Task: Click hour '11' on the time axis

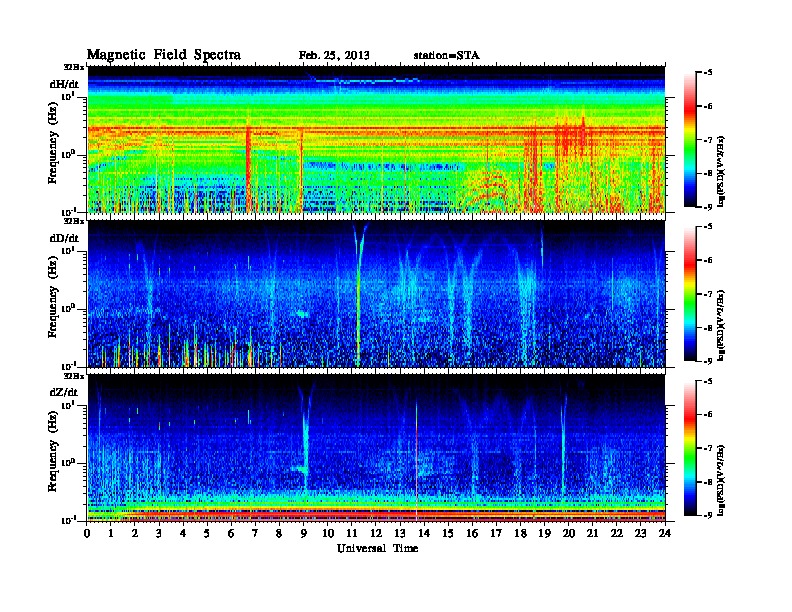Action: click(x=352, y=533)
